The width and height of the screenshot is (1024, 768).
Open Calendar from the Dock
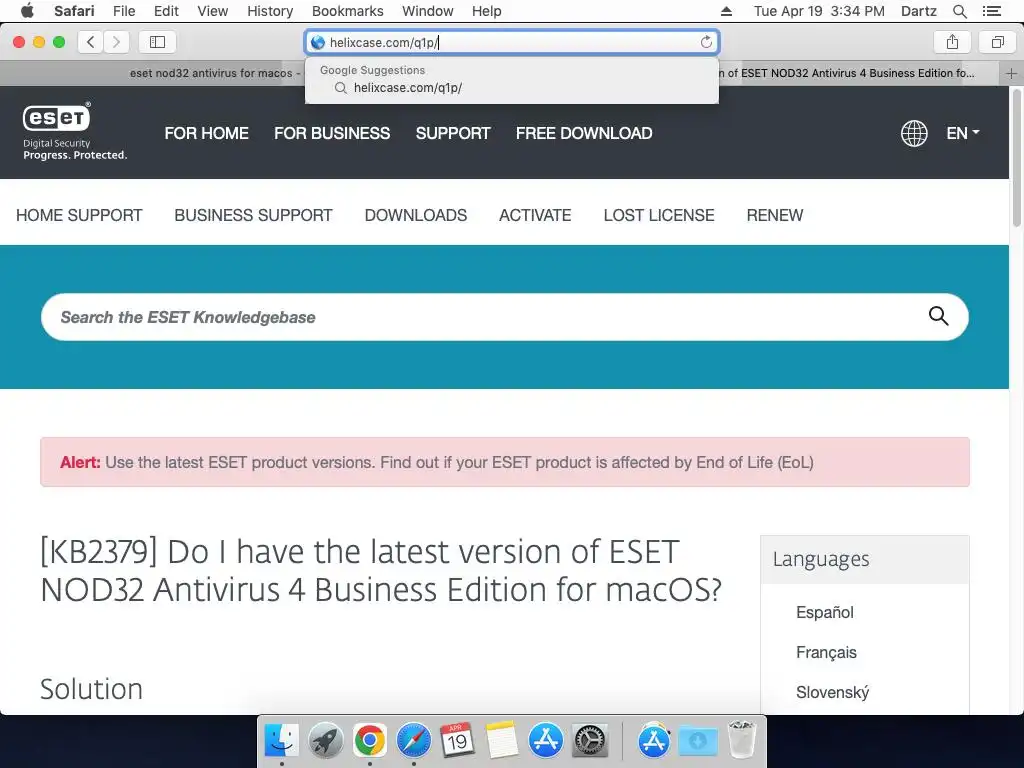[458, 740]
